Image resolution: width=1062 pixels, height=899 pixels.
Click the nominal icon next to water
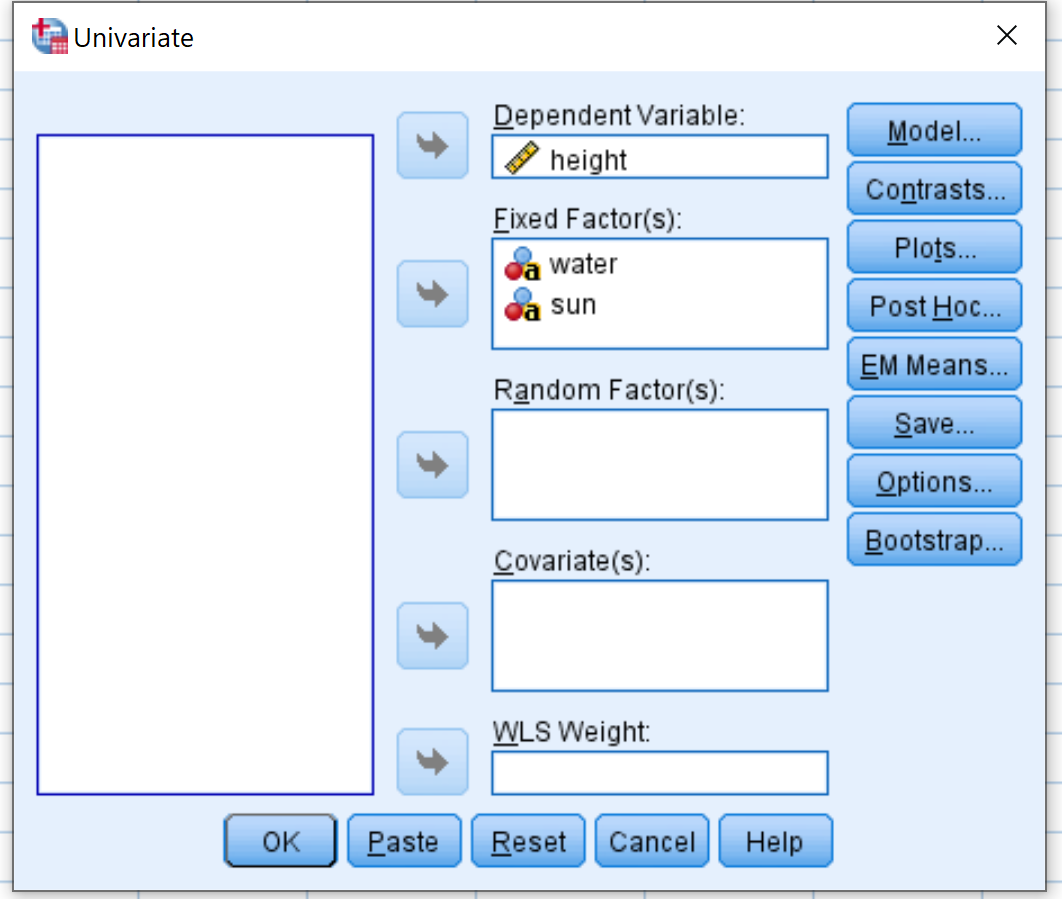(x=522, y=264)
